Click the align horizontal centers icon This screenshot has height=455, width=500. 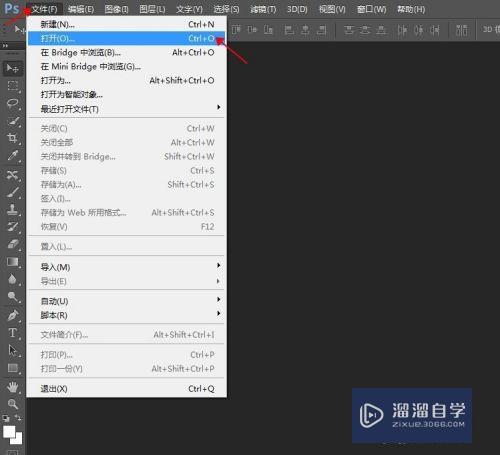click(x=305, y=30)
